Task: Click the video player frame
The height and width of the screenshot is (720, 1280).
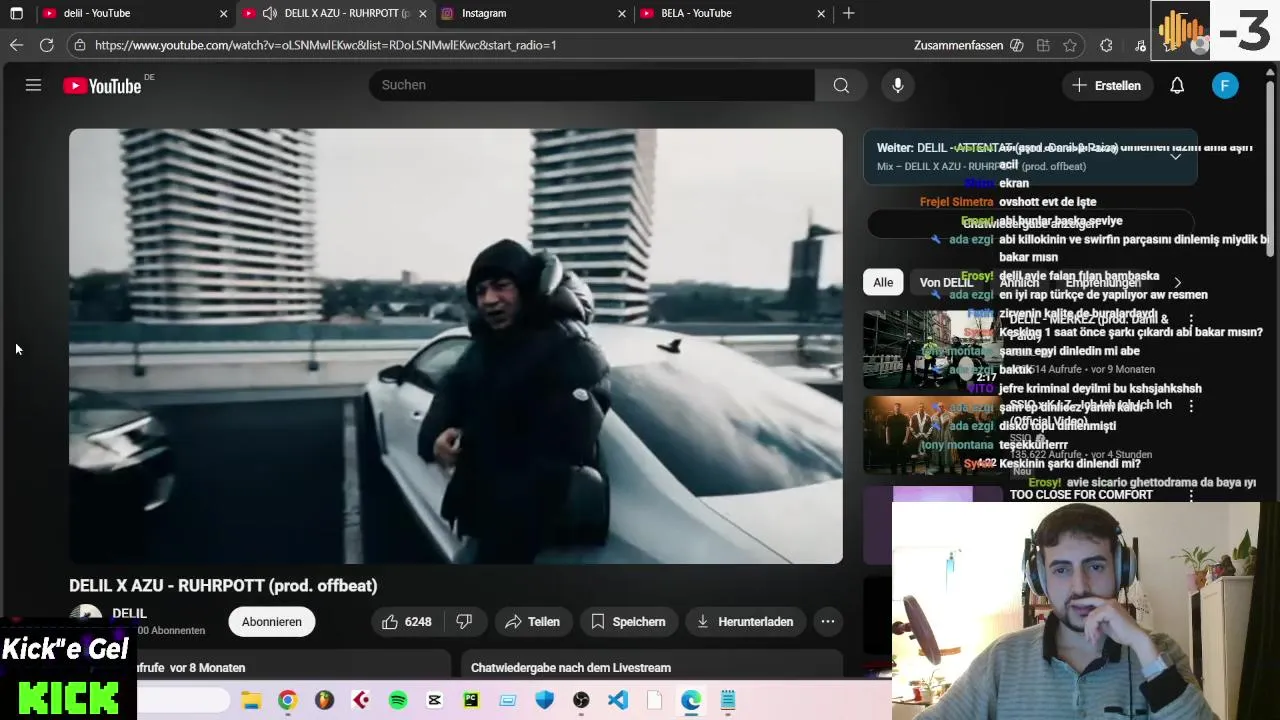Action: (456, 346)
